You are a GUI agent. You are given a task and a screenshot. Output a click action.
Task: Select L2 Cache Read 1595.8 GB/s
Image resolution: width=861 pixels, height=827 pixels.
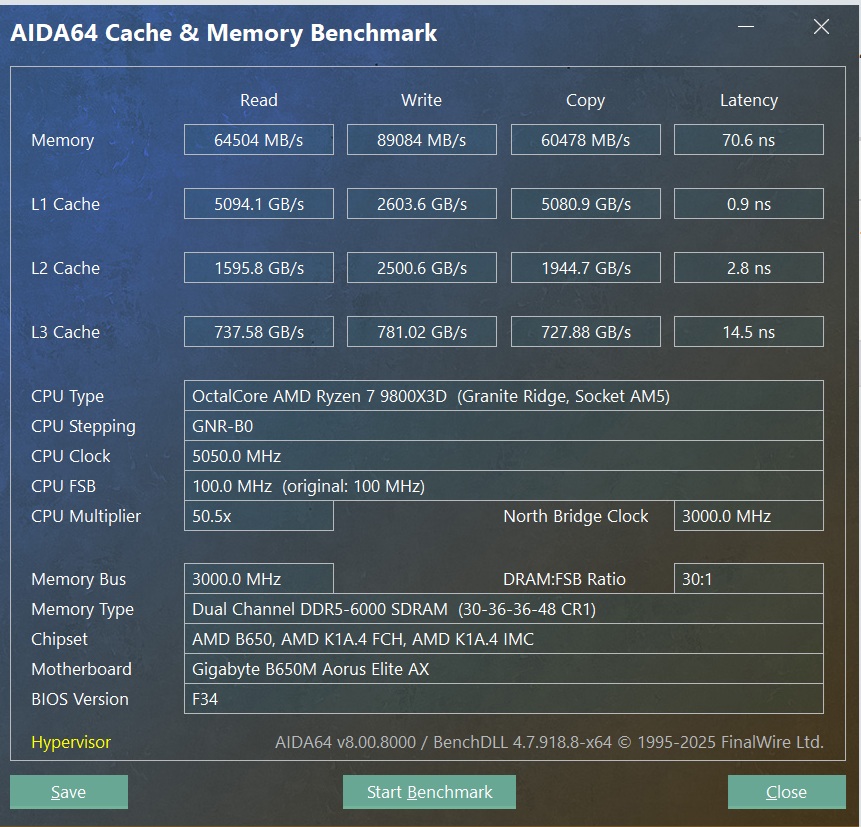point(259,267)
